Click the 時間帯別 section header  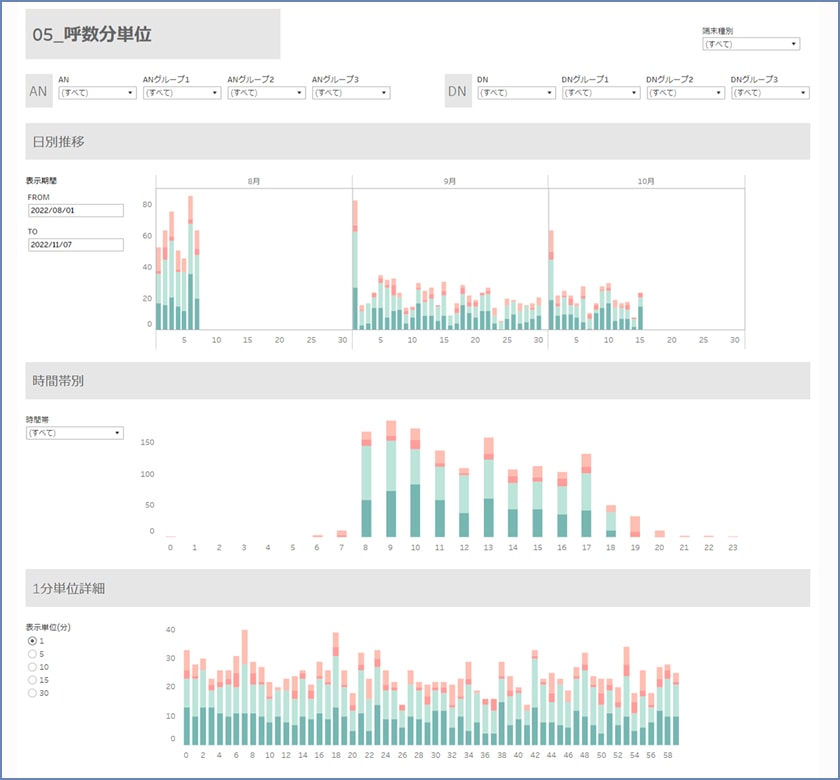[x=418, y=381]
